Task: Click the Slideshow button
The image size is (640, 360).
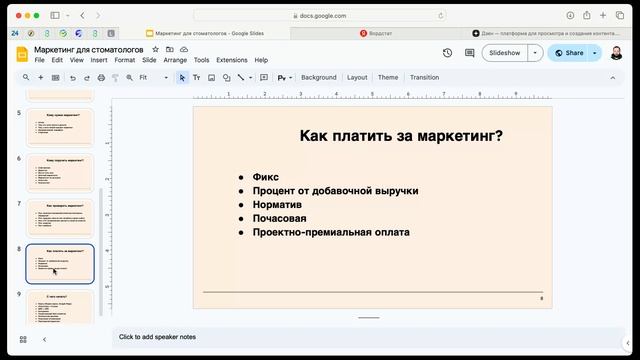Action: [504, 53]
